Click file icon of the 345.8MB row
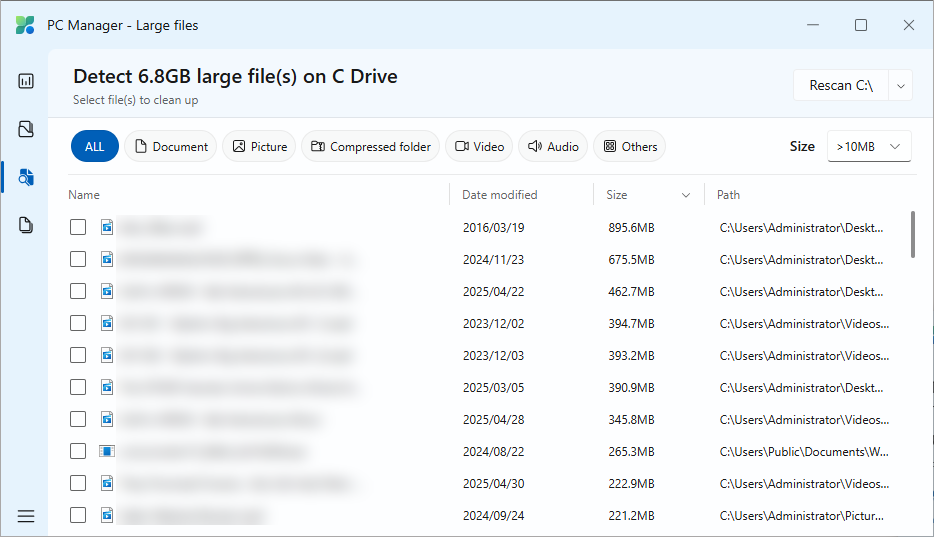Image resolution: width=934 pixels, height=537 pixels. pyautogui.click(x=107, y=420)
